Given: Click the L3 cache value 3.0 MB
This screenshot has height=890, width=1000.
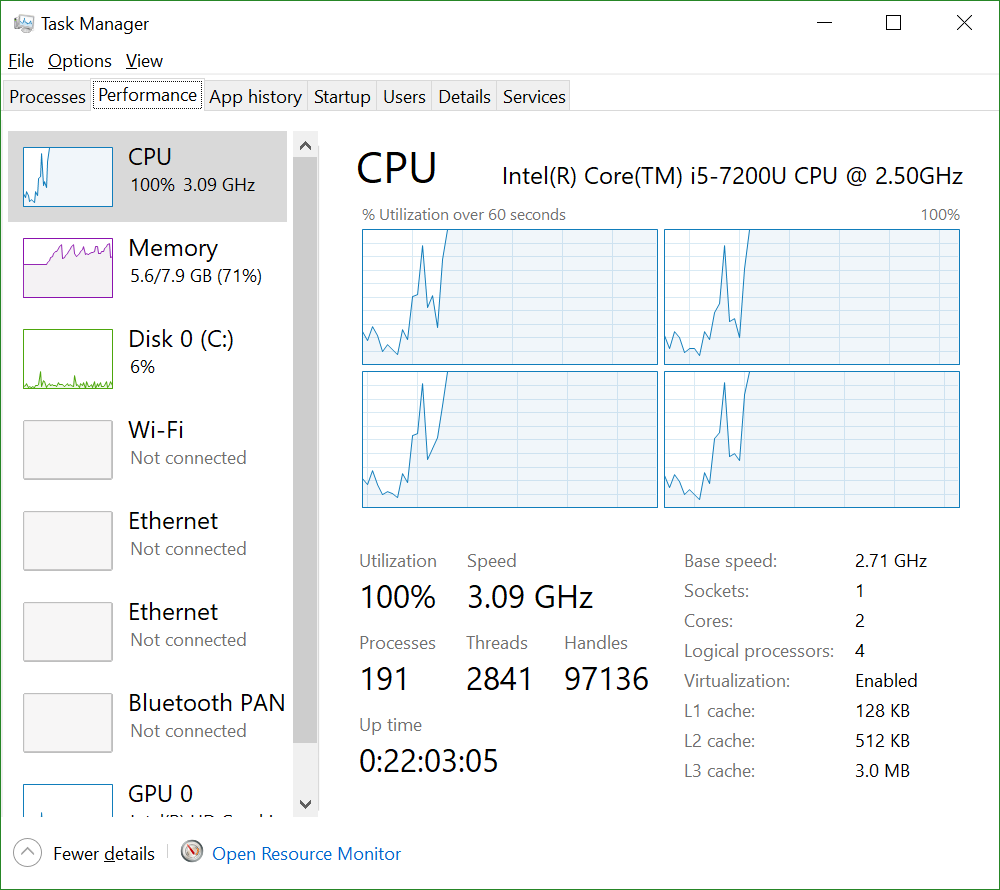Looking at the screenshot, I should [x=882, y=770].
